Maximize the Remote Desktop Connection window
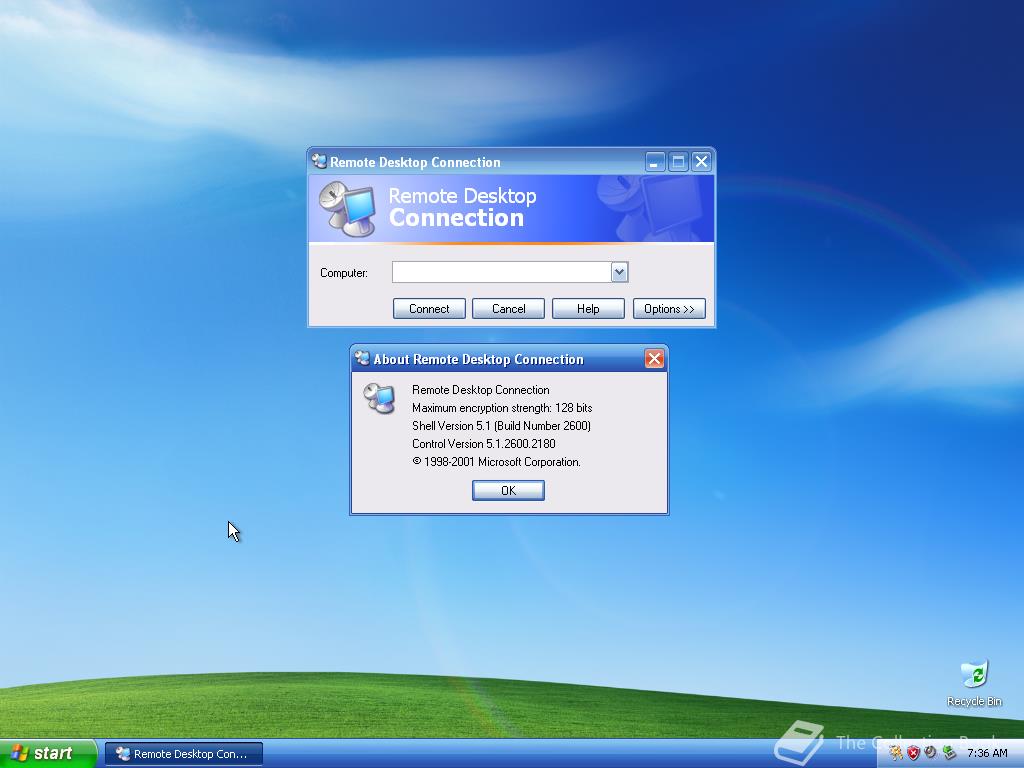Image resolution: width=1024 pixels, height=768 pixels. (678, 161)
